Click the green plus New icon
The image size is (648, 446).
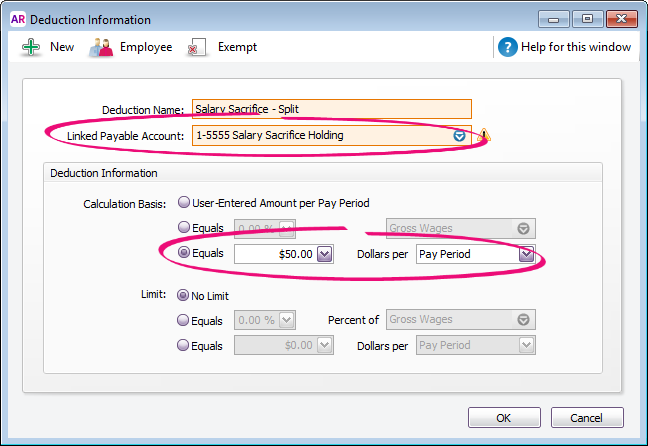coord(31,47)
